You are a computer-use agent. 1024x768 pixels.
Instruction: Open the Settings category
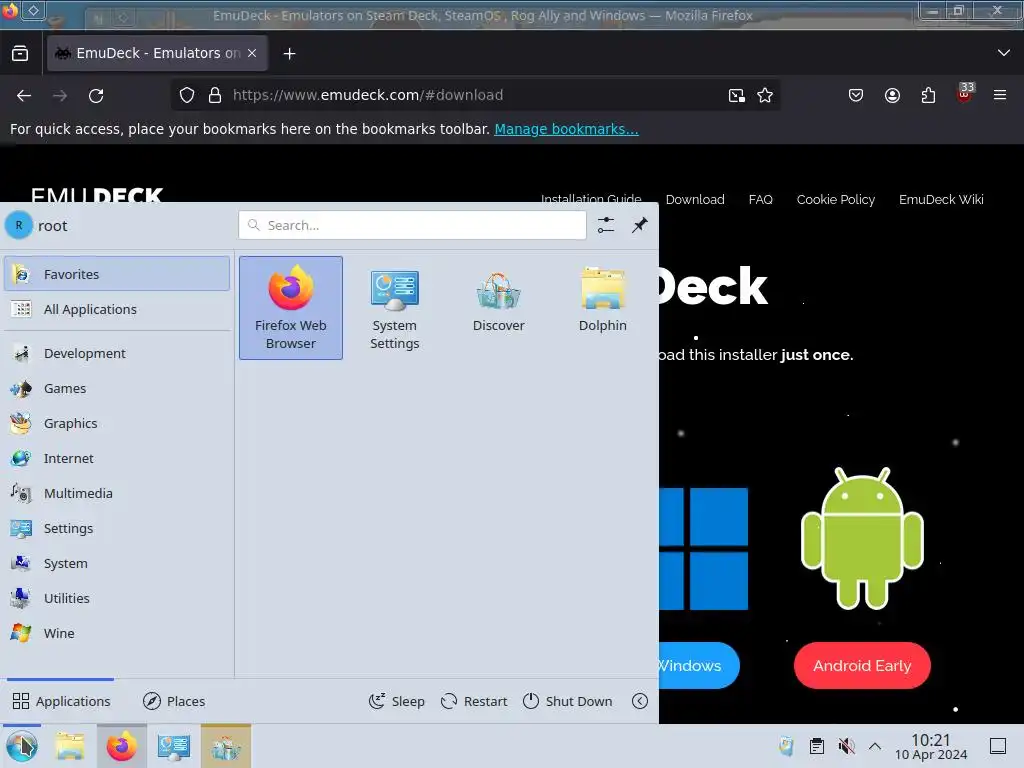(x=117, y=528)
